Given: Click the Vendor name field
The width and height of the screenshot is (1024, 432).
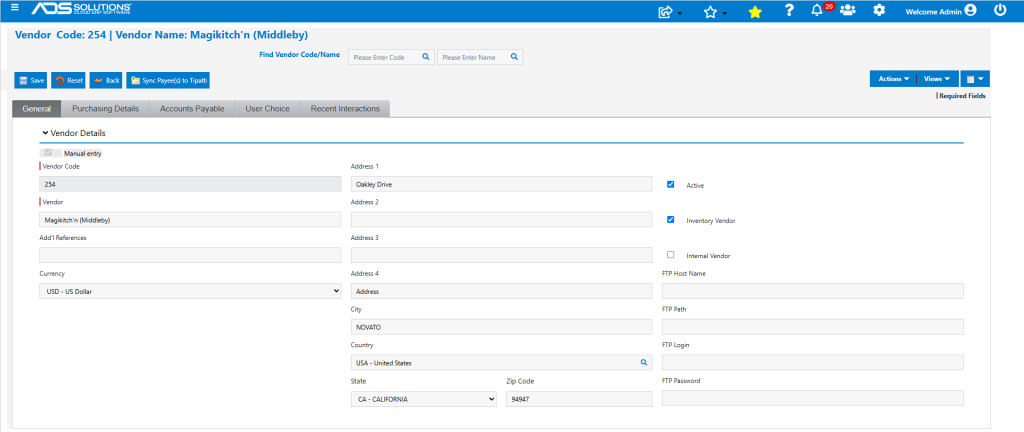Looking at the screenshot, I should (x=190, y=220).
